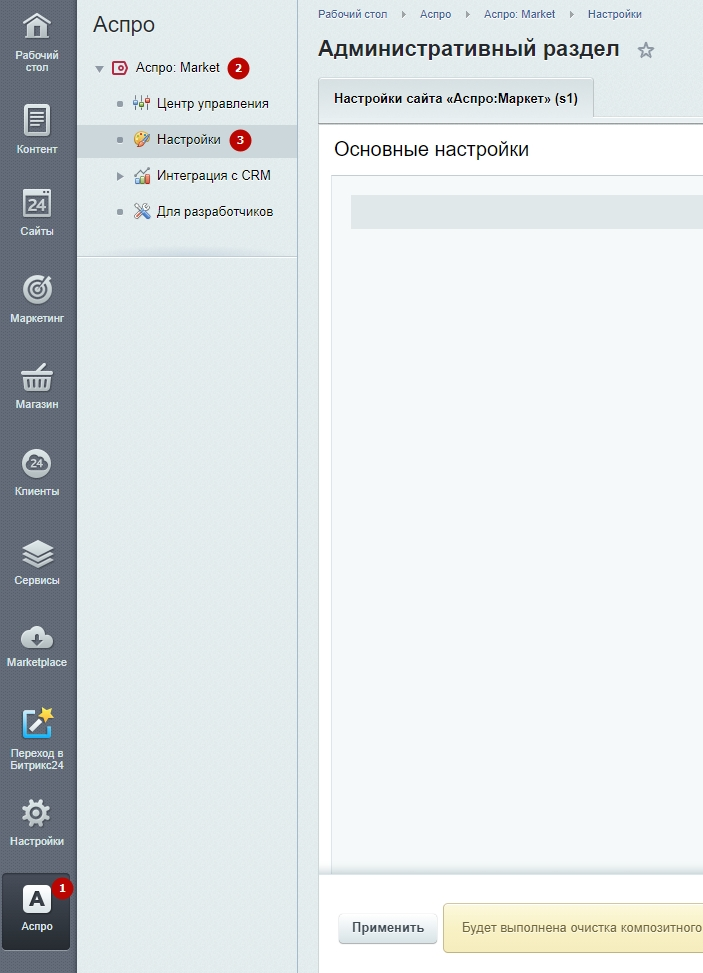Image resolution: width=703 pixels, height=973 pixels.
Task: Click the Аспро: Market module icon
Action: [120, 68]
